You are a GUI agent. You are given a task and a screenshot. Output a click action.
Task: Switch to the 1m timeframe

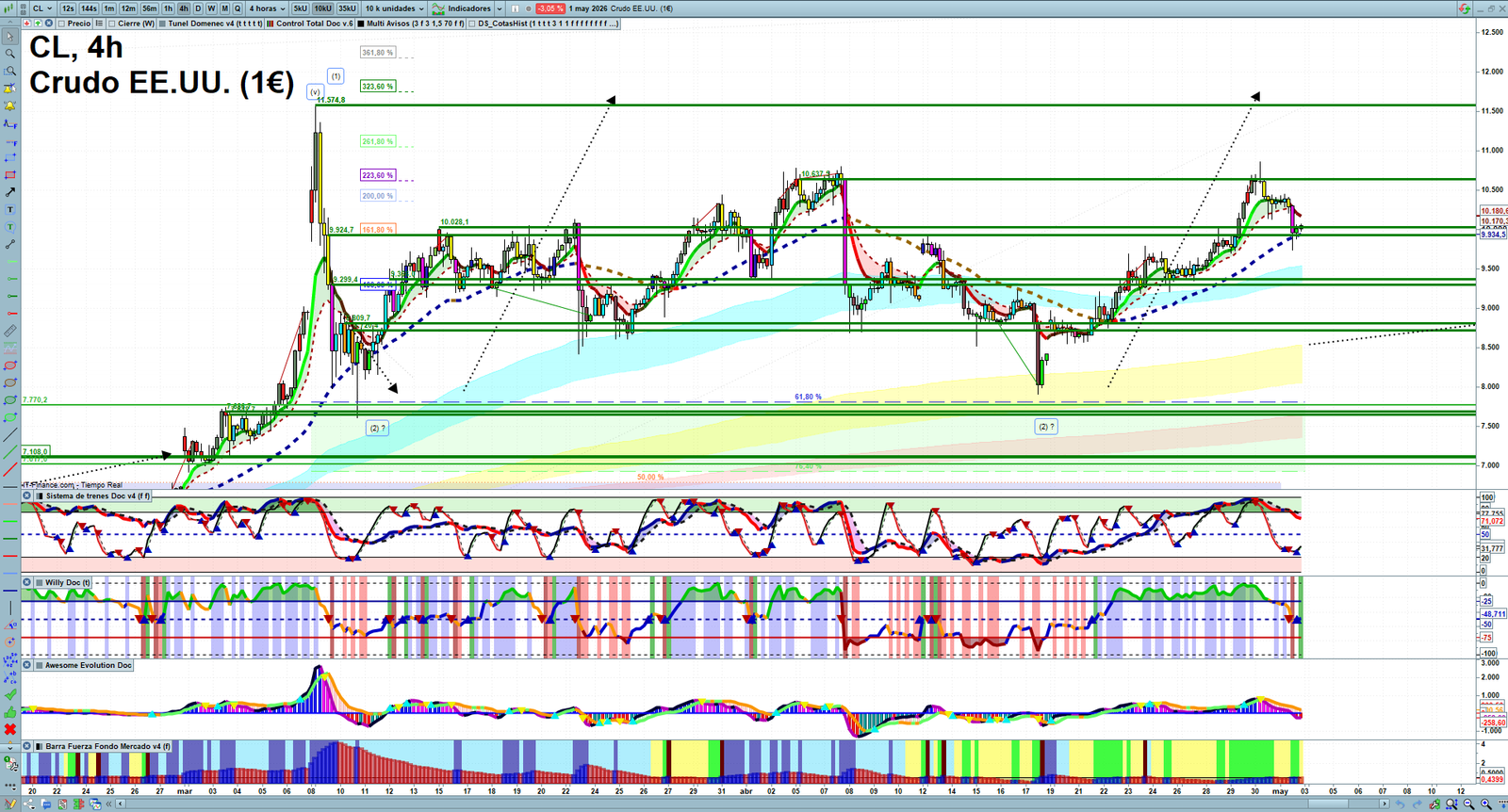pos(109,8)
